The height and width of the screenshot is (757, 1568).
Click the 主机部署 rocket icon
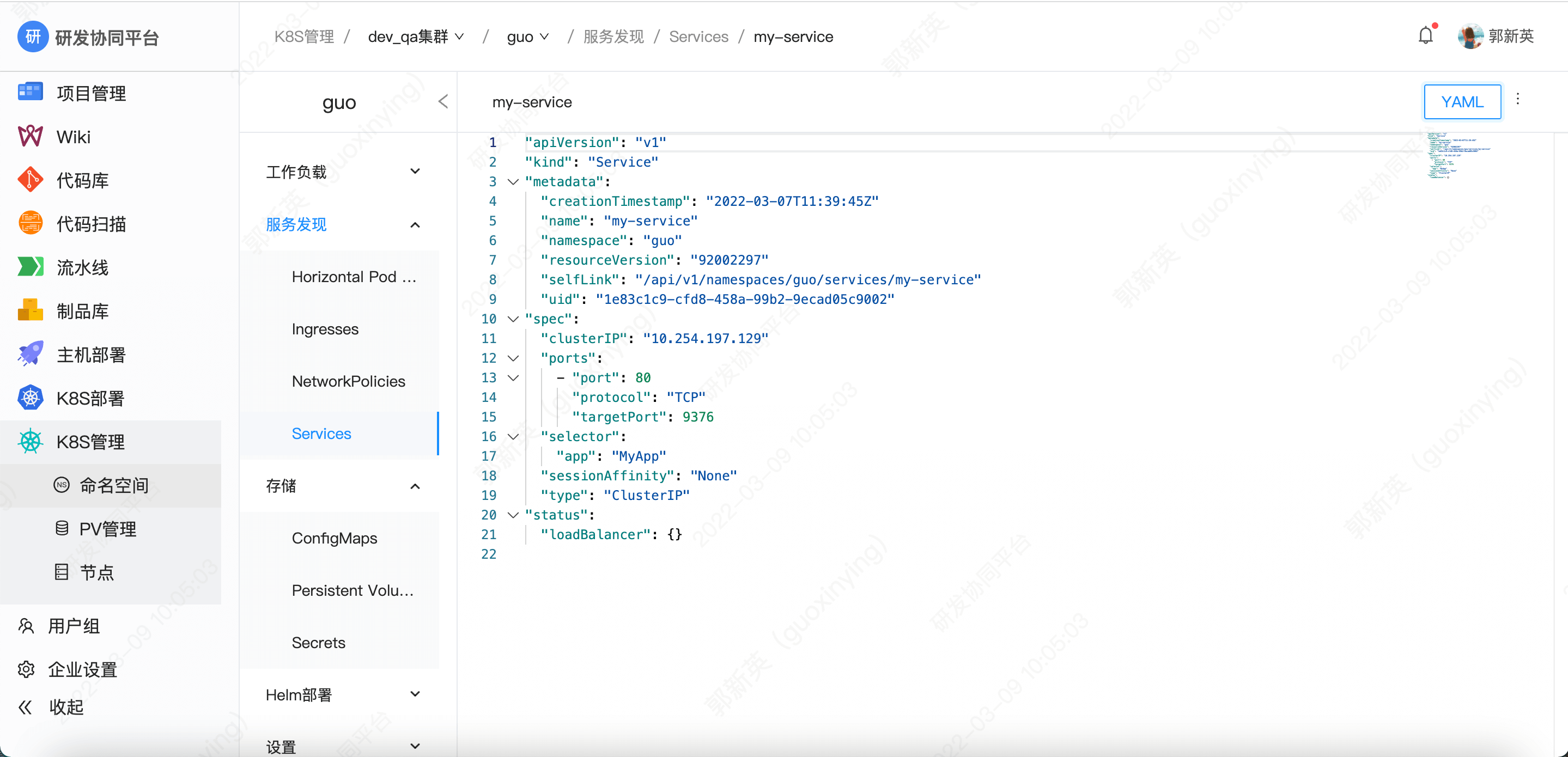point(30,354)
